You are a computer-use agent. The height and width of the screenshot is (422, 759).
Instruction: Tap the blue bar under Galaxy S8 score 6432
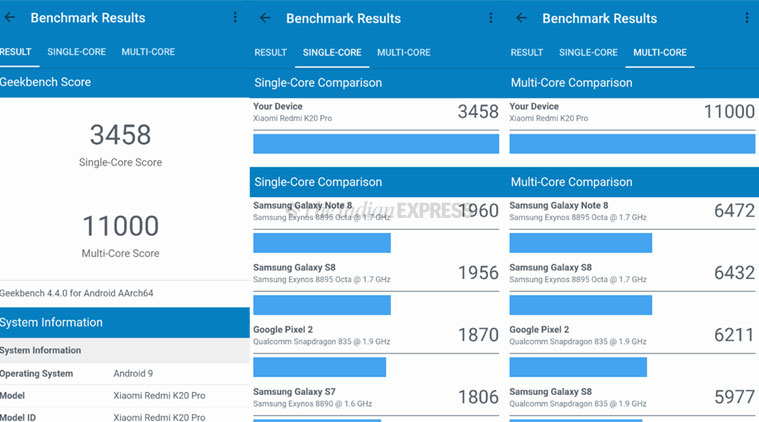580,305
